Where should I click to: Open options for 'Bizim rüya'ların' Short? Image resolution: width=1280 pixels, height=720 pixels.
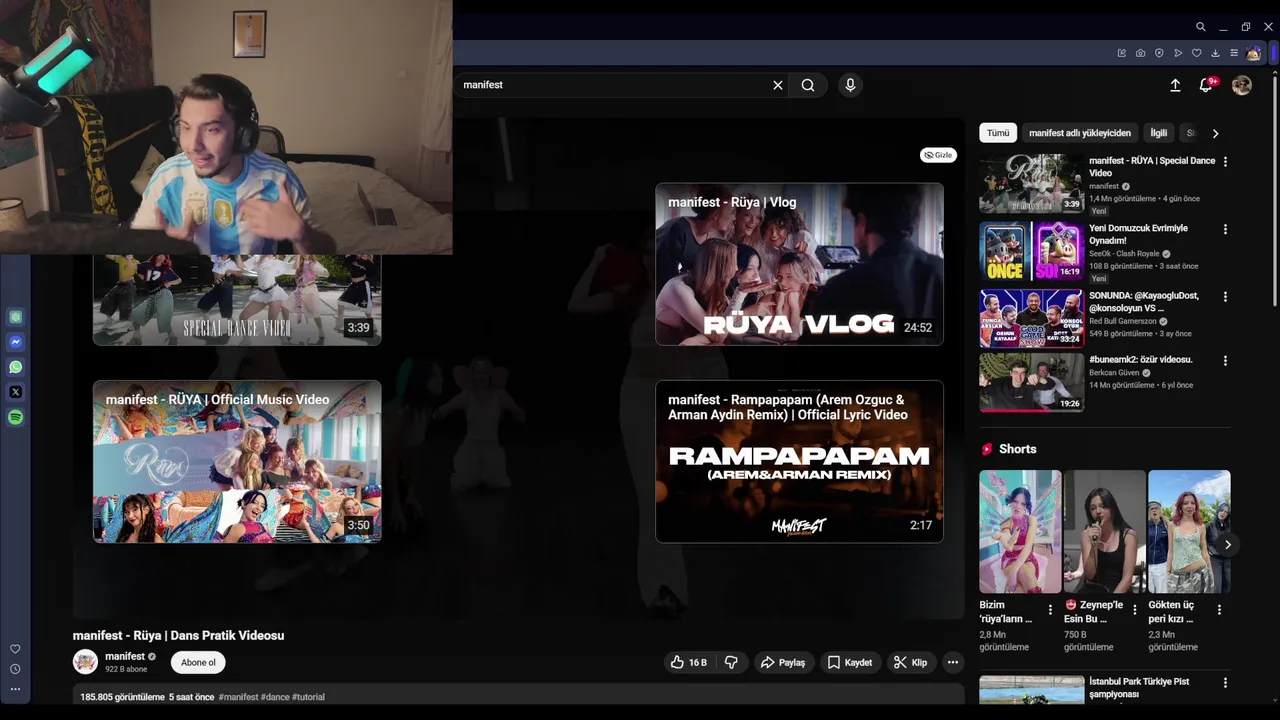pyautogui.click(x=1050, y=610)
